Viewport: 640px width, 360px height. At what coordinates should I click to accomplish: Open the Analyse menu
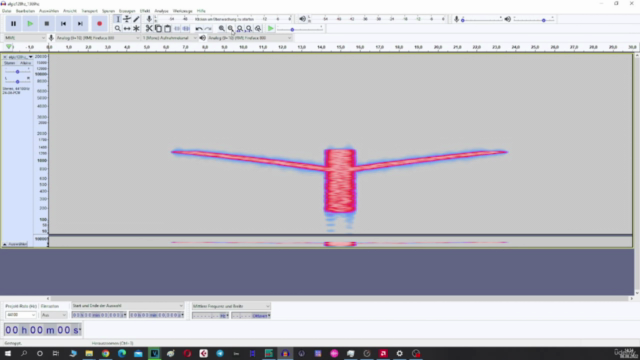pyautogui.click(x=161, y=11)
